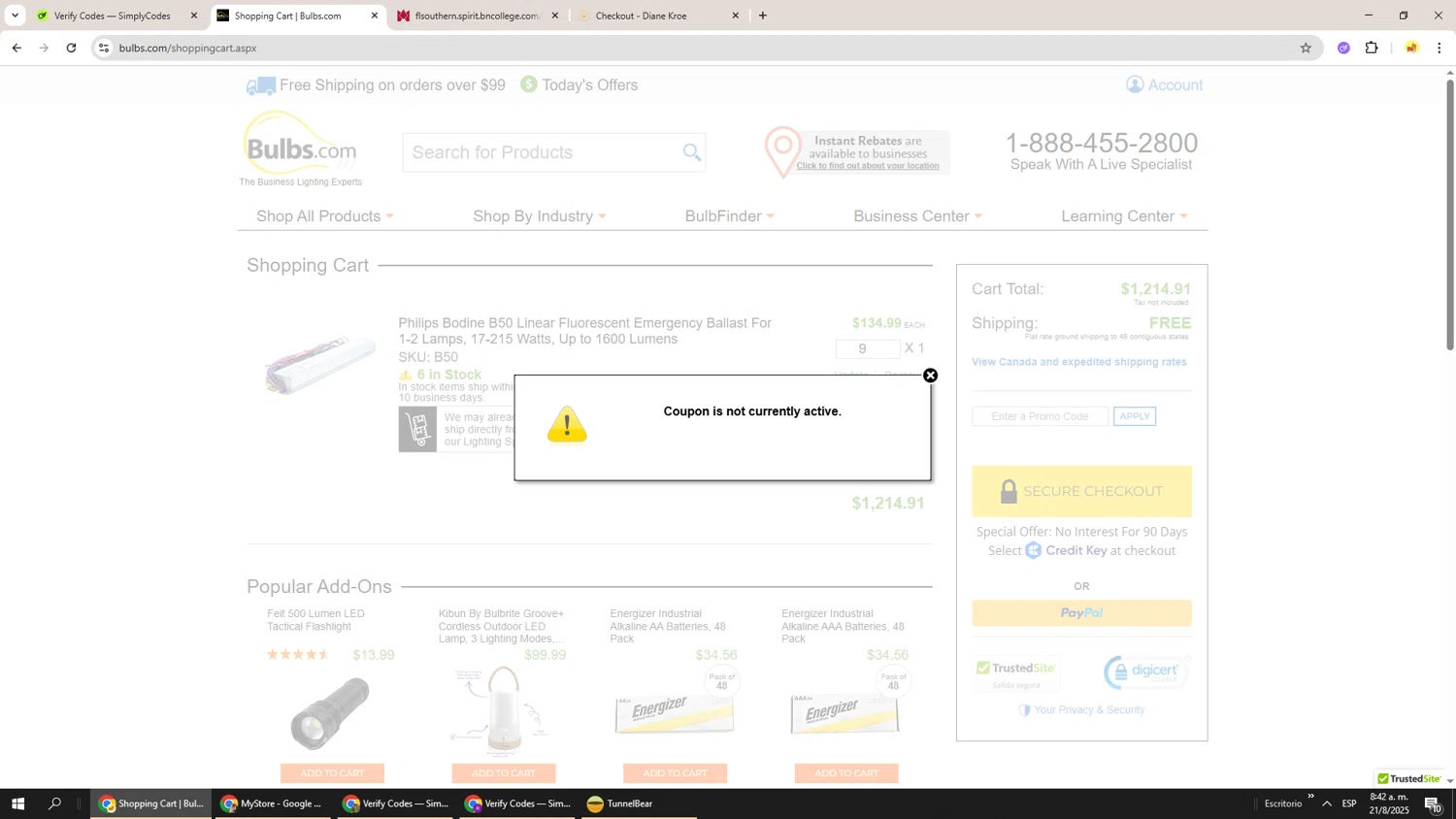Add the Kibun lamp to cart
The width and height of the screenshot is (1456, 819).
click(504, 773)
